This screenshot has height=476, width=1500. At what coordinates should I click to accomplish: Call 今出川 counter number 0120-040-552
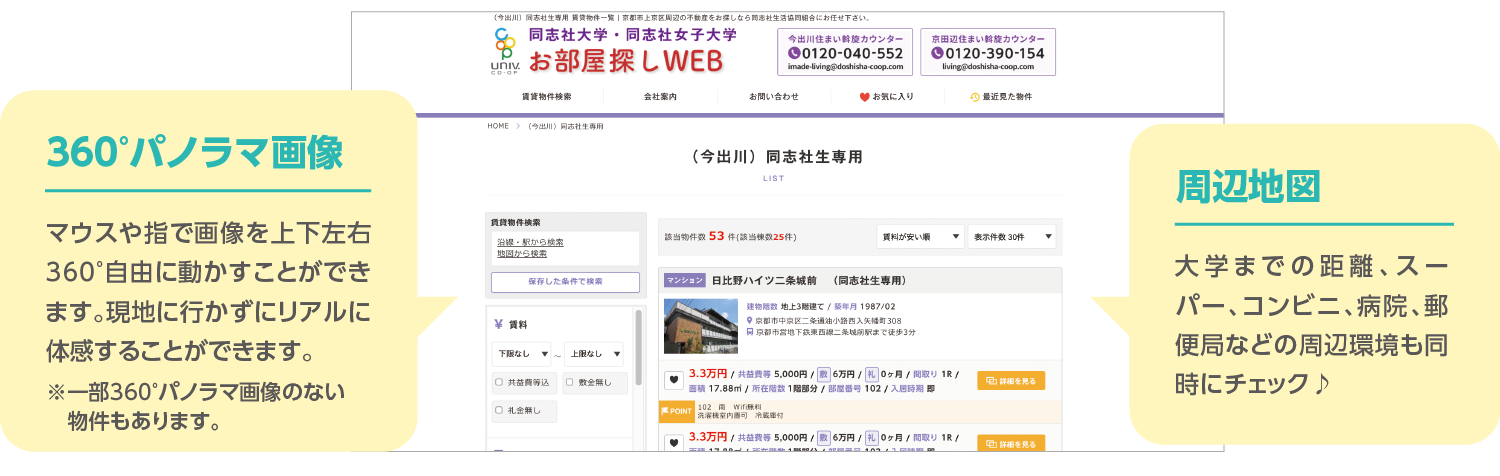click(846, 54)
